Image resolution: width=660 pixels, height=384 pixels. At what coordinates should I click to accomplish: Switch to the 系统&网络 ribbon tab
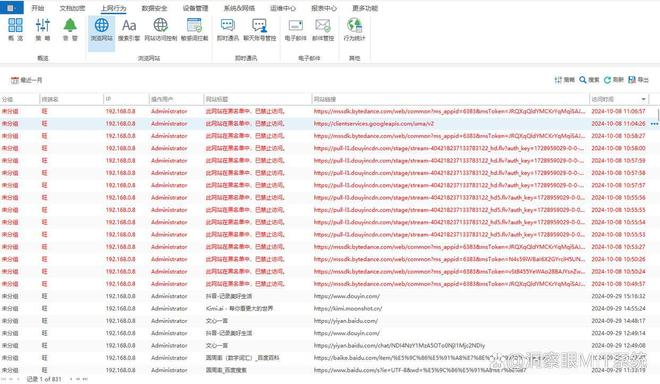pyautogui.click(x=239, y=8)
